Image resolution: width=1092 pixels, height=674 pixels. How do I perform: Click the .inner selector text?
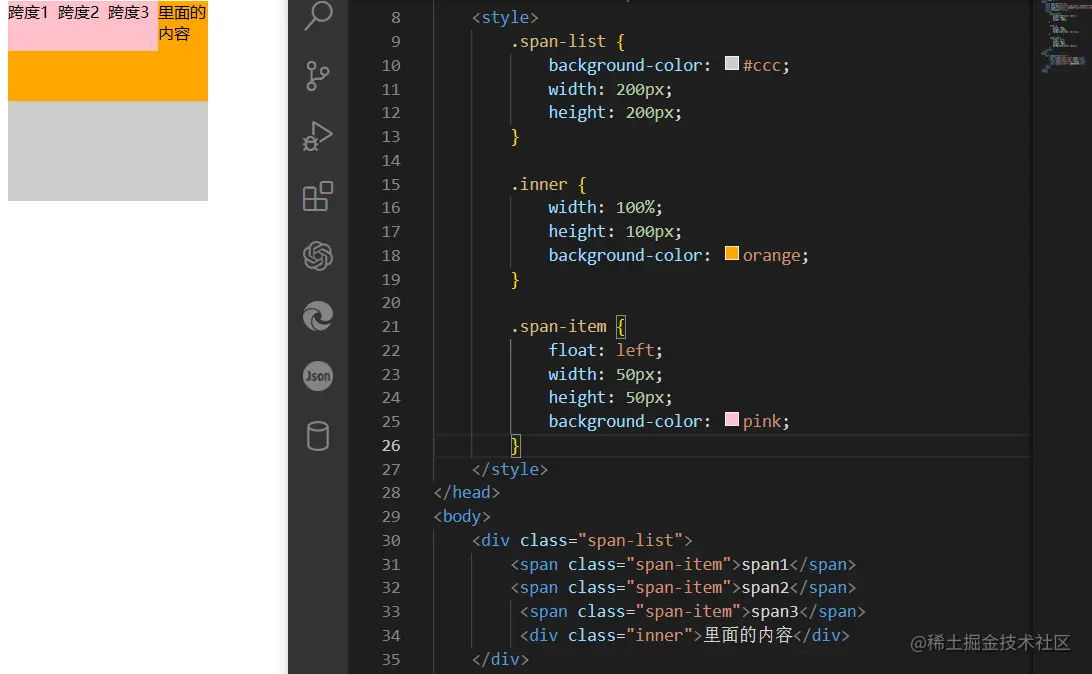click(x=540, y=185)
